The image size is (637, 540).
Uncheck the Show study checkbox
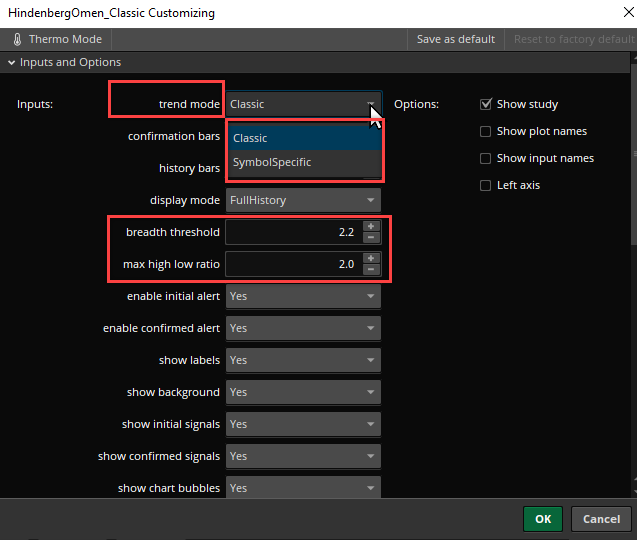pos(485,104)
